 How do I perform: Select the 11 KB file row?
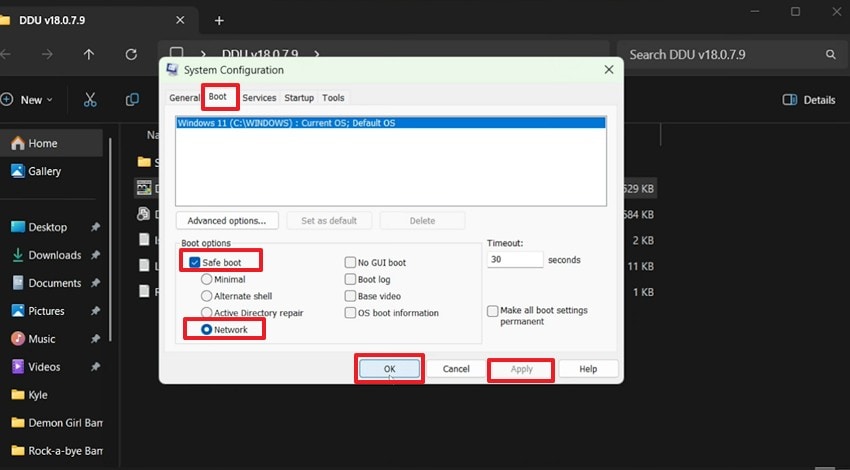(640, 266)
